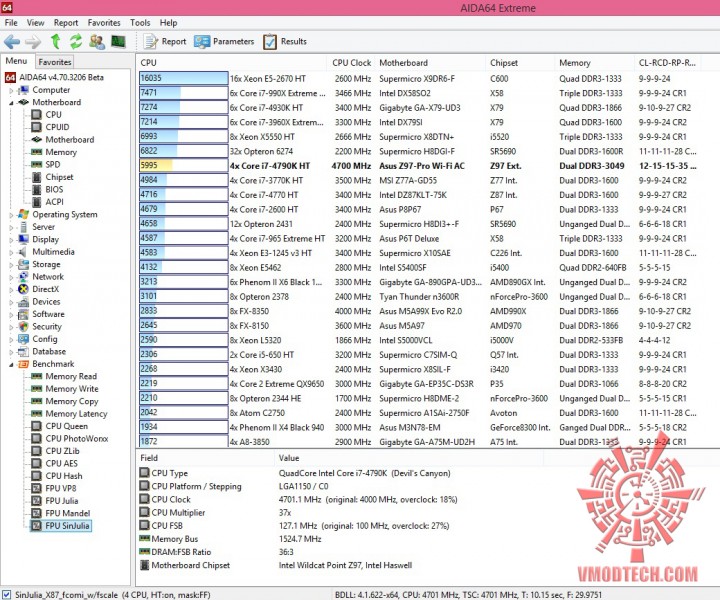Expand the Multimedia tree node
Viewport: 720px width, 600px height.
coord(11,252)
